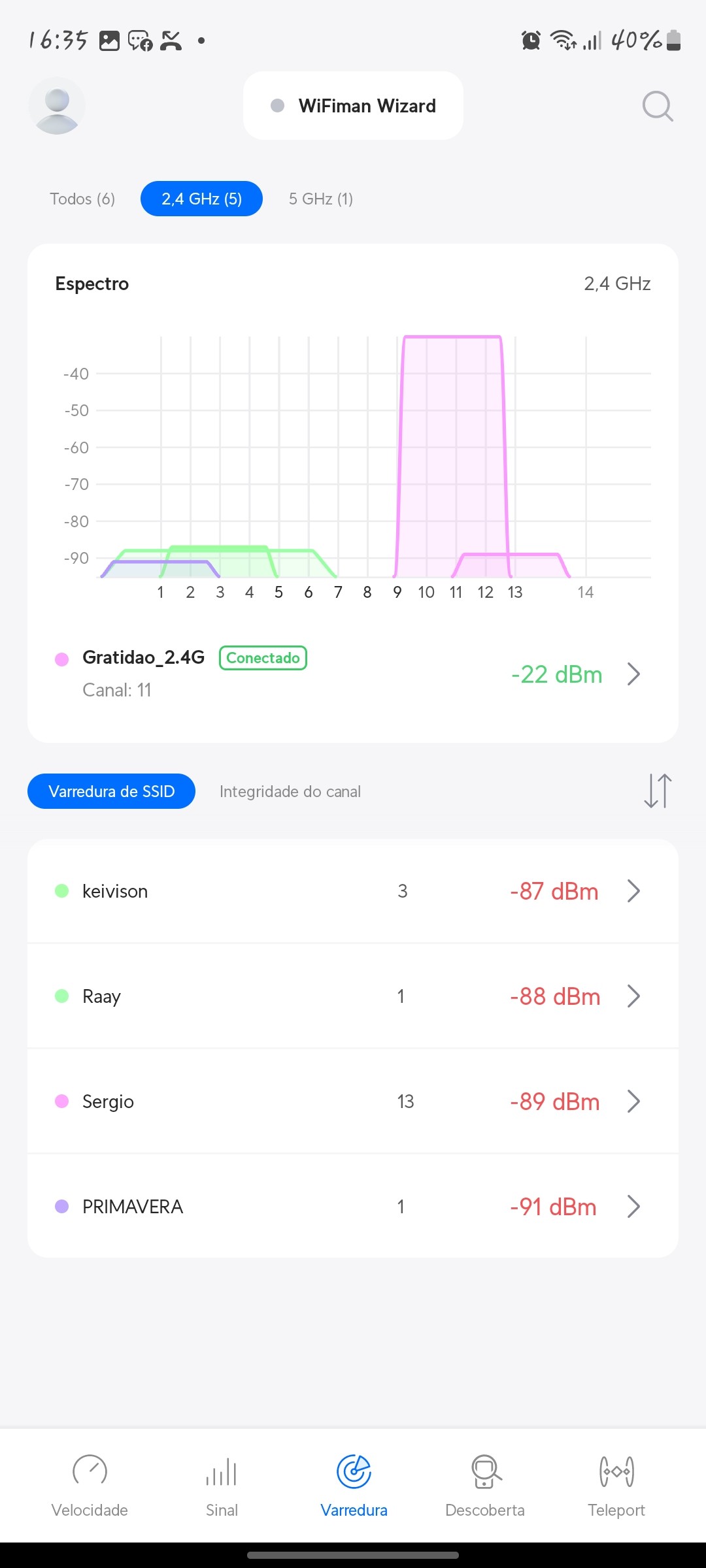The height and width of the screenshot is (1568, 706).
Task: Select the Varredura scan icon
Action: pos(354,1471)
